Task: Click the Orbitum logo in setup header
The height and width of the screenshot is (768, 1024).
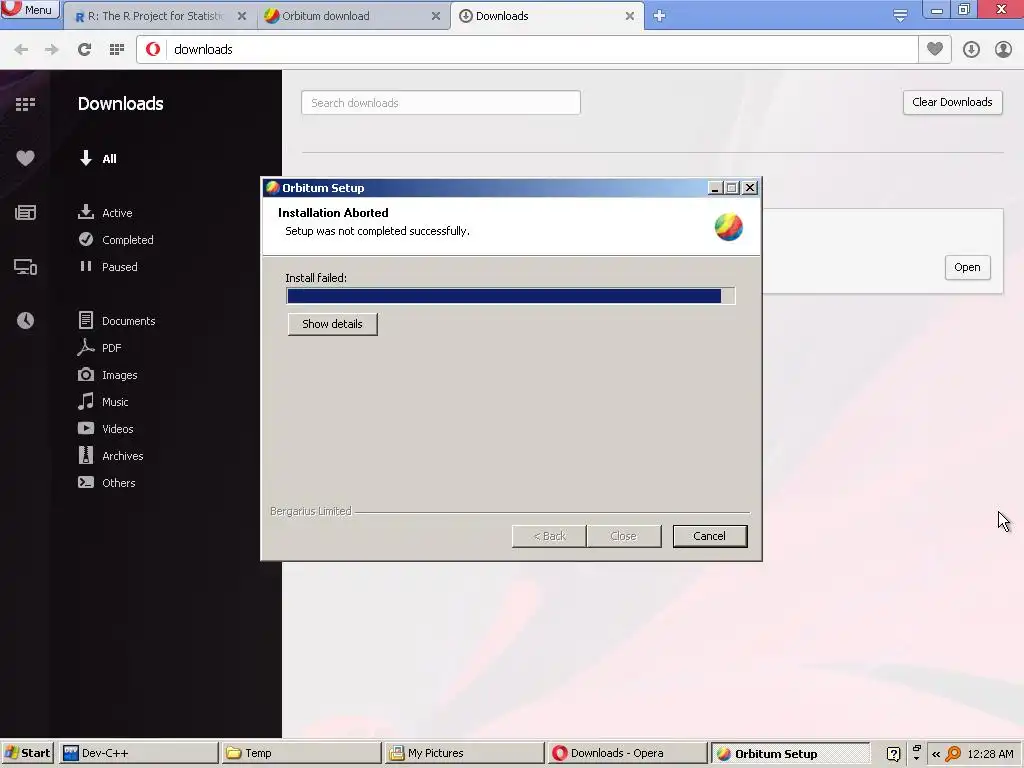Action: click(x=729, y=227)
